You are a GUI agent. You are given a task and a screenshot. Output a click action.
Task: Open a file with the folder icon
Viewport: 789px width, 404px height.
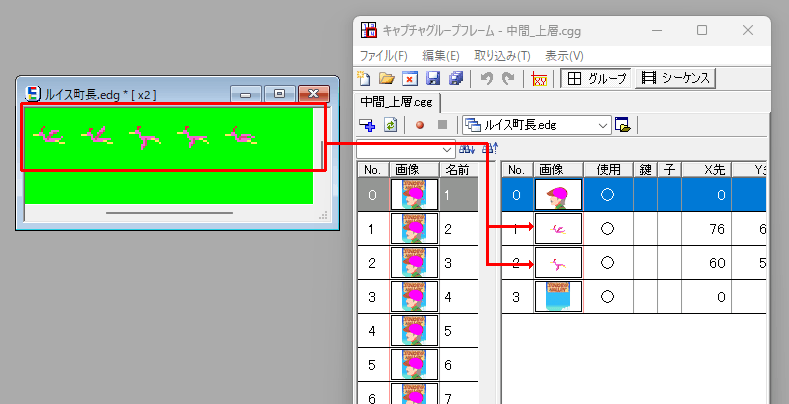(x=386, y=78)
